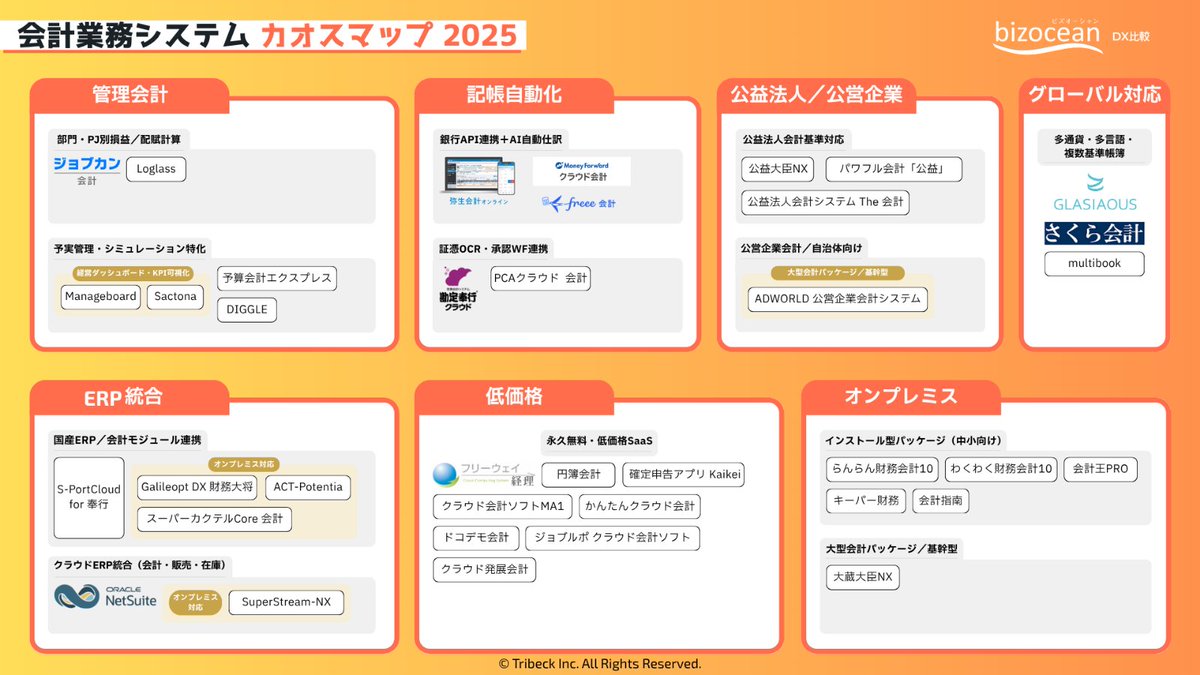The width and height of the screenshot is (1200, 675).
Task: Select the DIGGLE box
Action: coord(246,310)
